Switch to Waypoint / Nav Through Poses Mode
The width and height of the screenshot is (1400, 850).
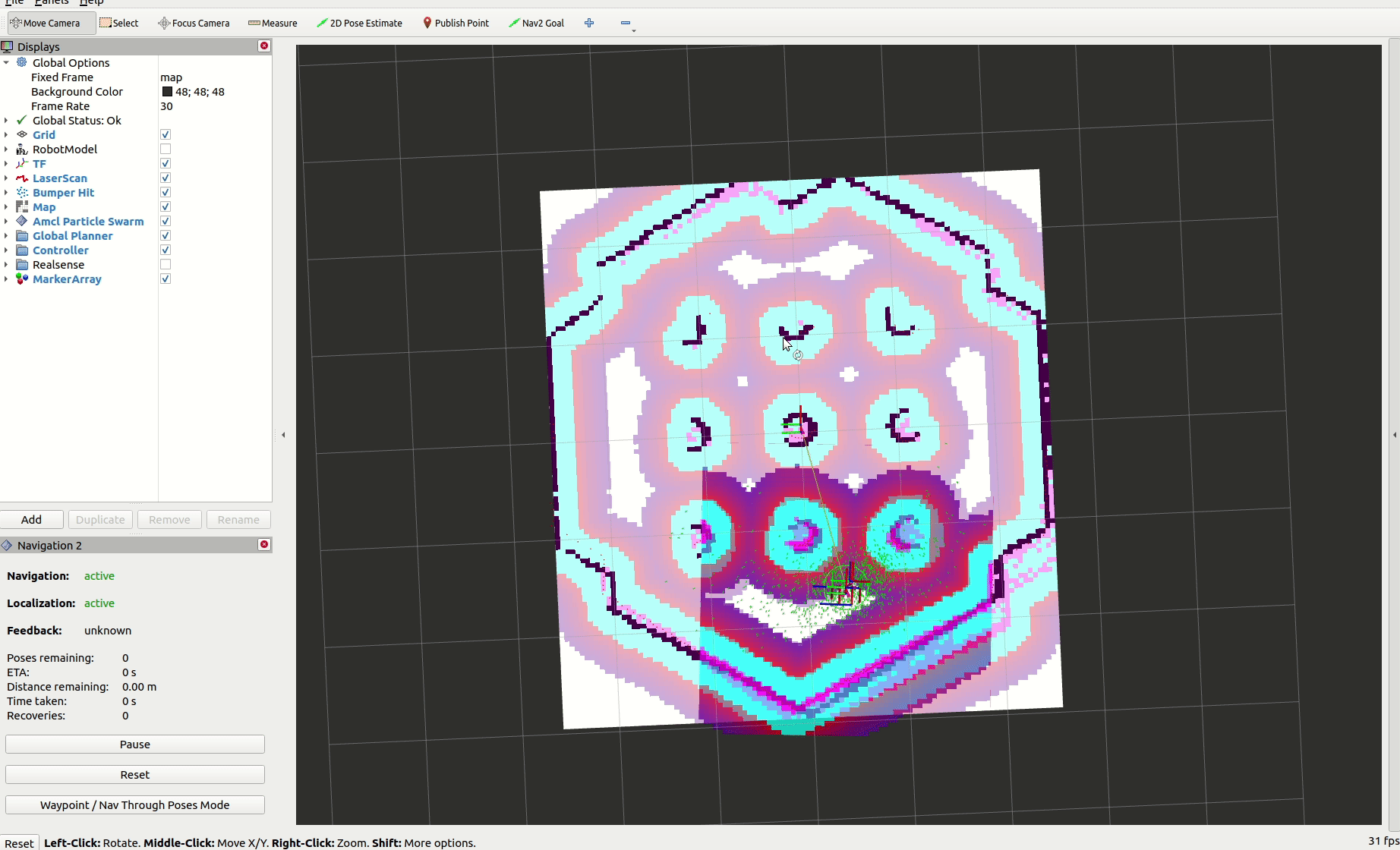[135, 804]
